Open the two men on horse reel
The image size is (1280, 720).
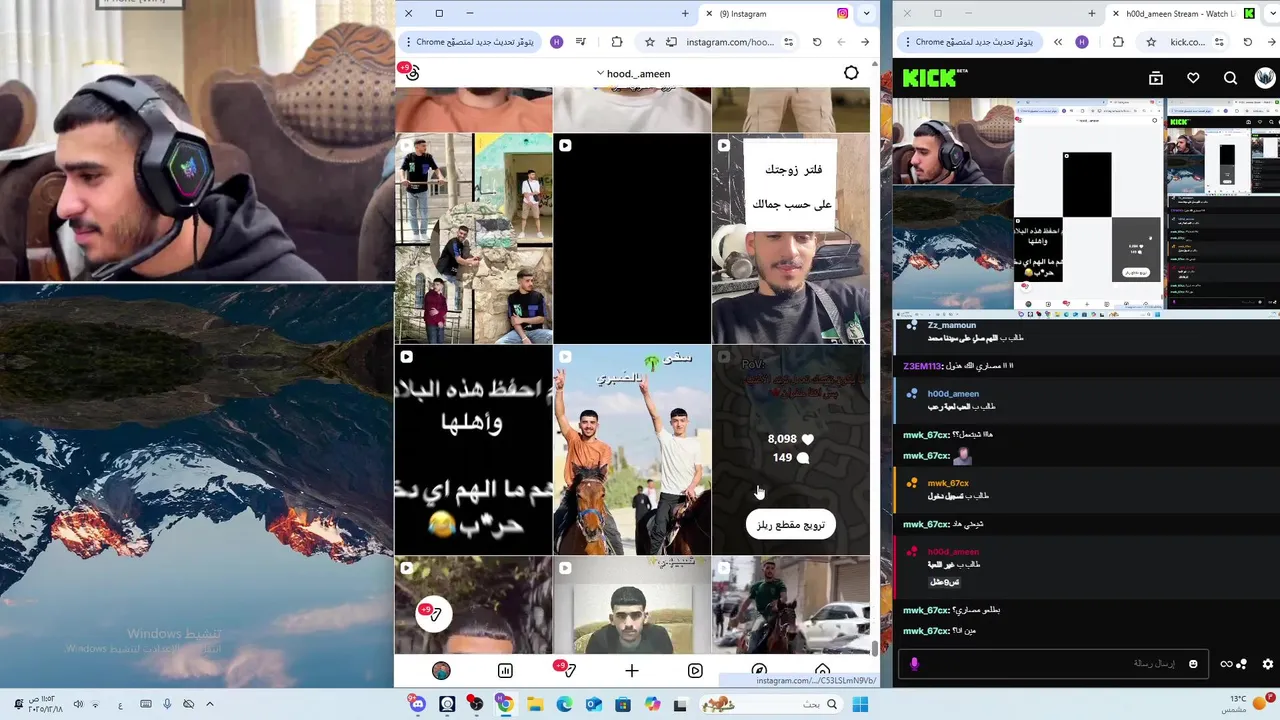(632, 450)
